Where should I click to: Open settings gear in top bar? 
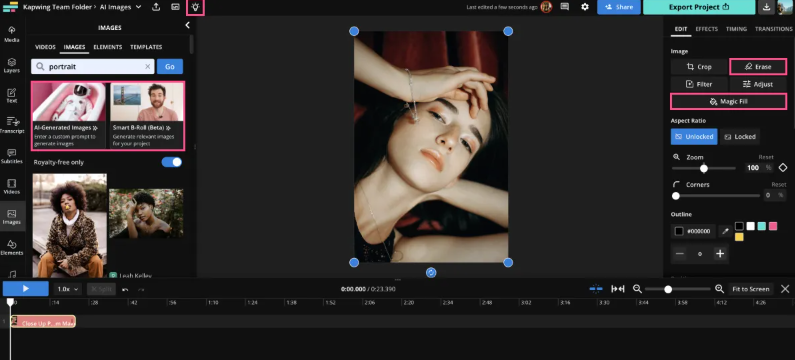tap(585, 7)
